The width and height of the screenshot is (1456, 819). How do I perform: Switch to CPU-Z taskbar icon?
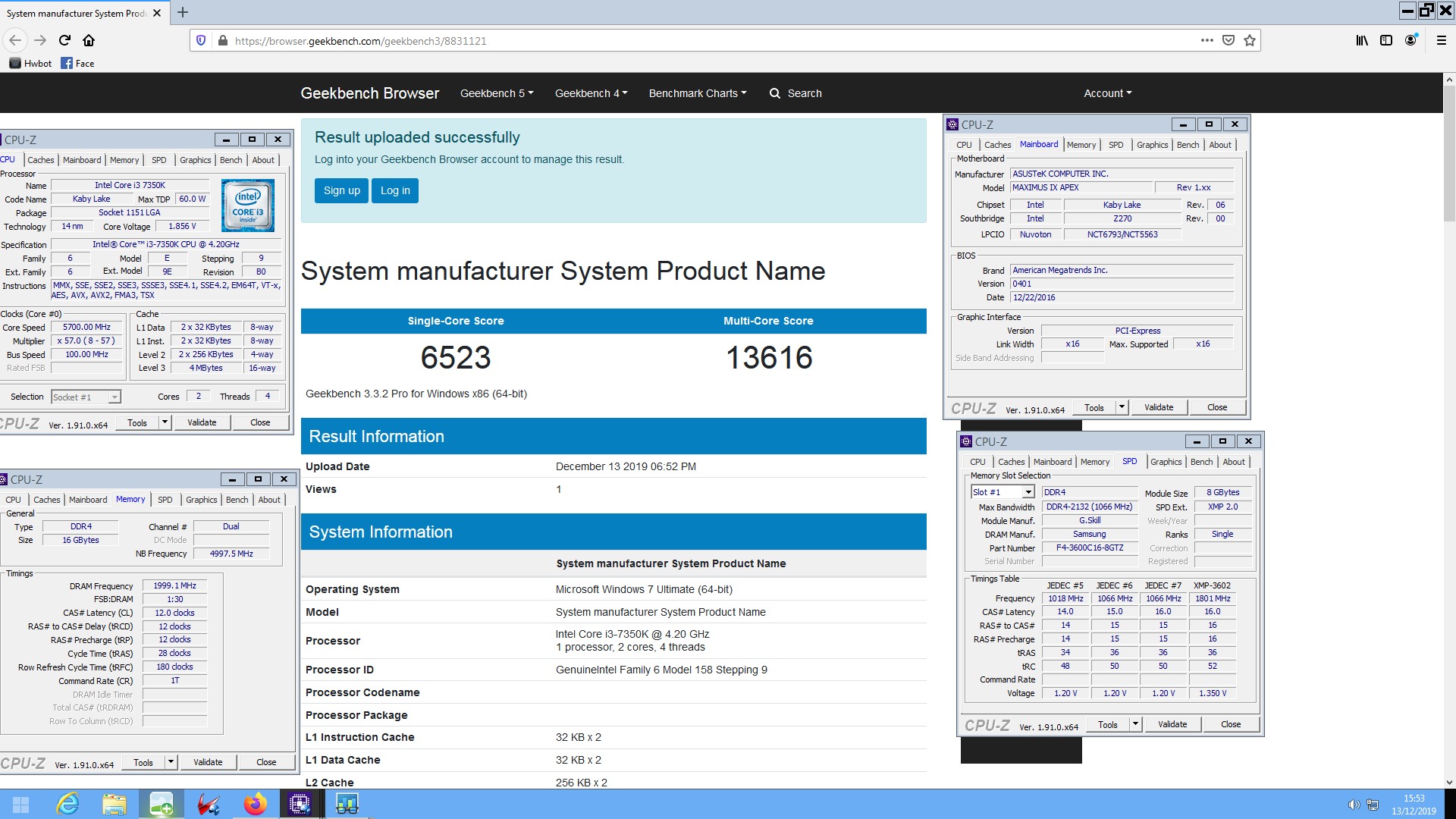[x=300, y=804]
